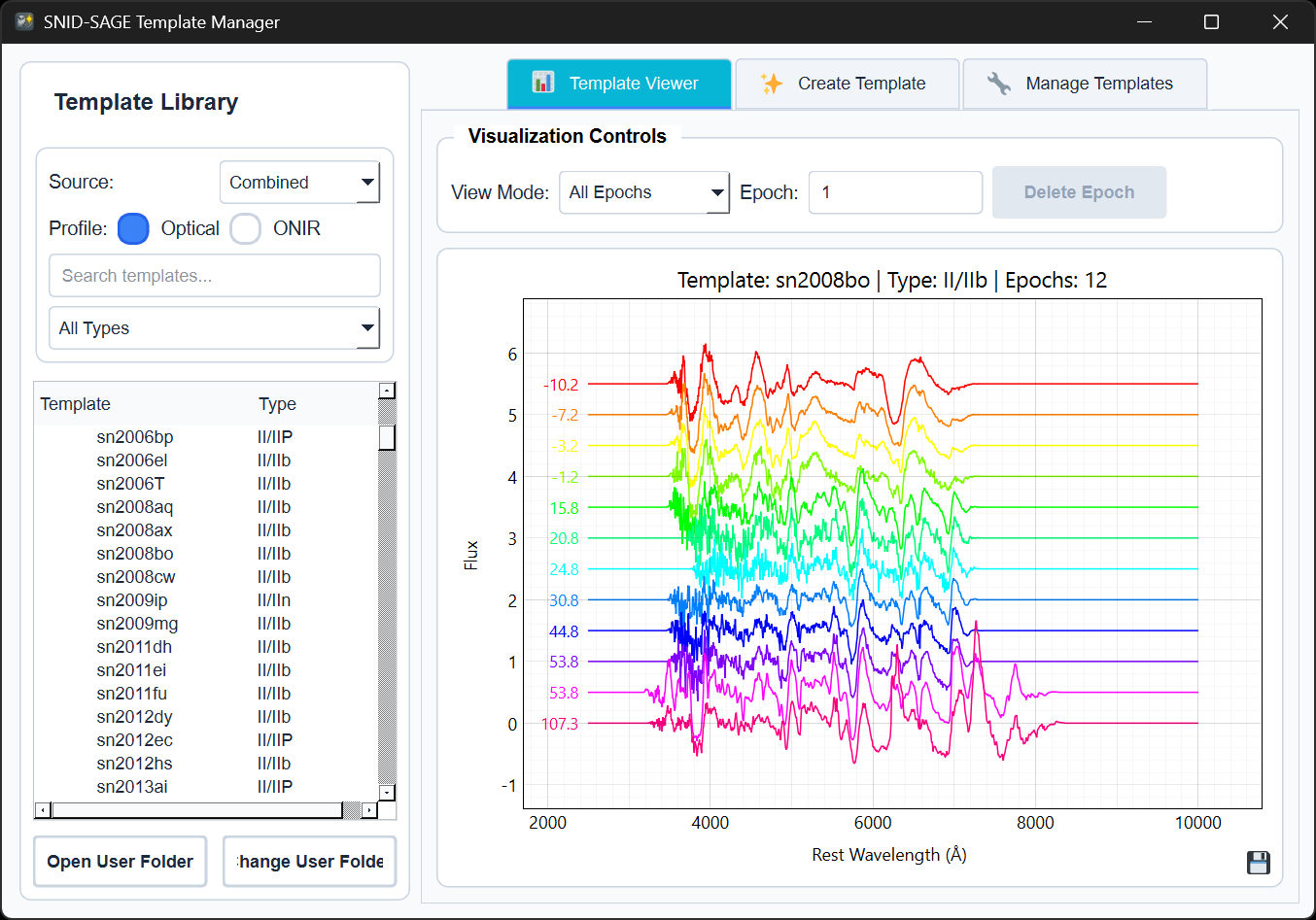Click the Template Viewer chart icon
The width and height of the screenshot is (1316, 920).
click(x=542, y=84)
